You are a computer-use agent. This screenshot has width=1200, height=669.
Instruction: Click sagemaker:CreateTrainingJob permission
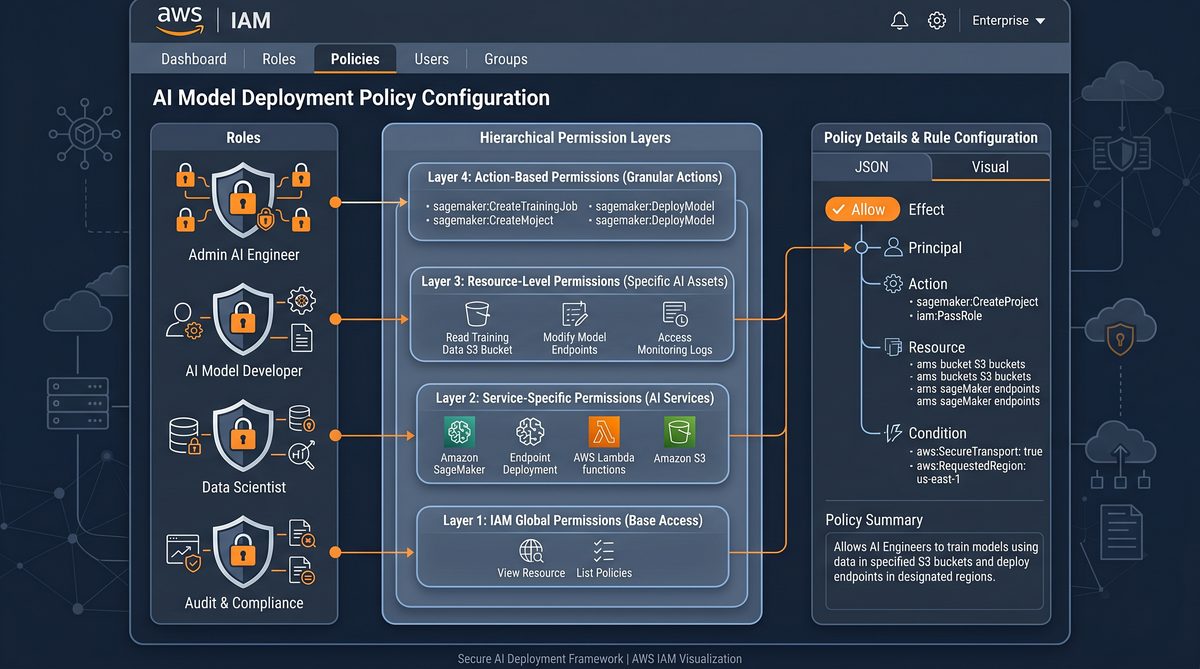505,206
